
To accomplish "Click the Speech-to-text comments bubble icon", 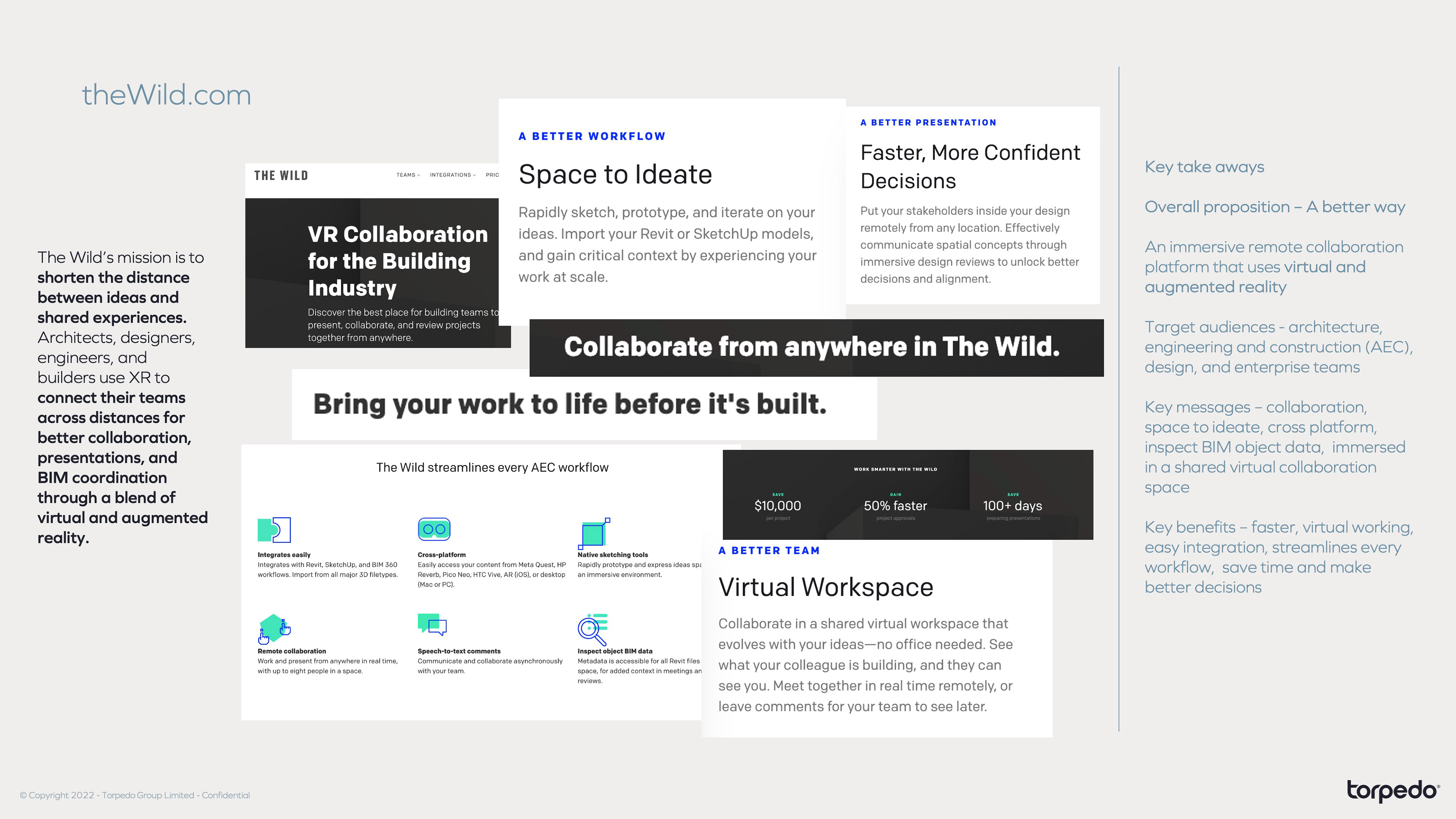I will click(x=432, y=624).
